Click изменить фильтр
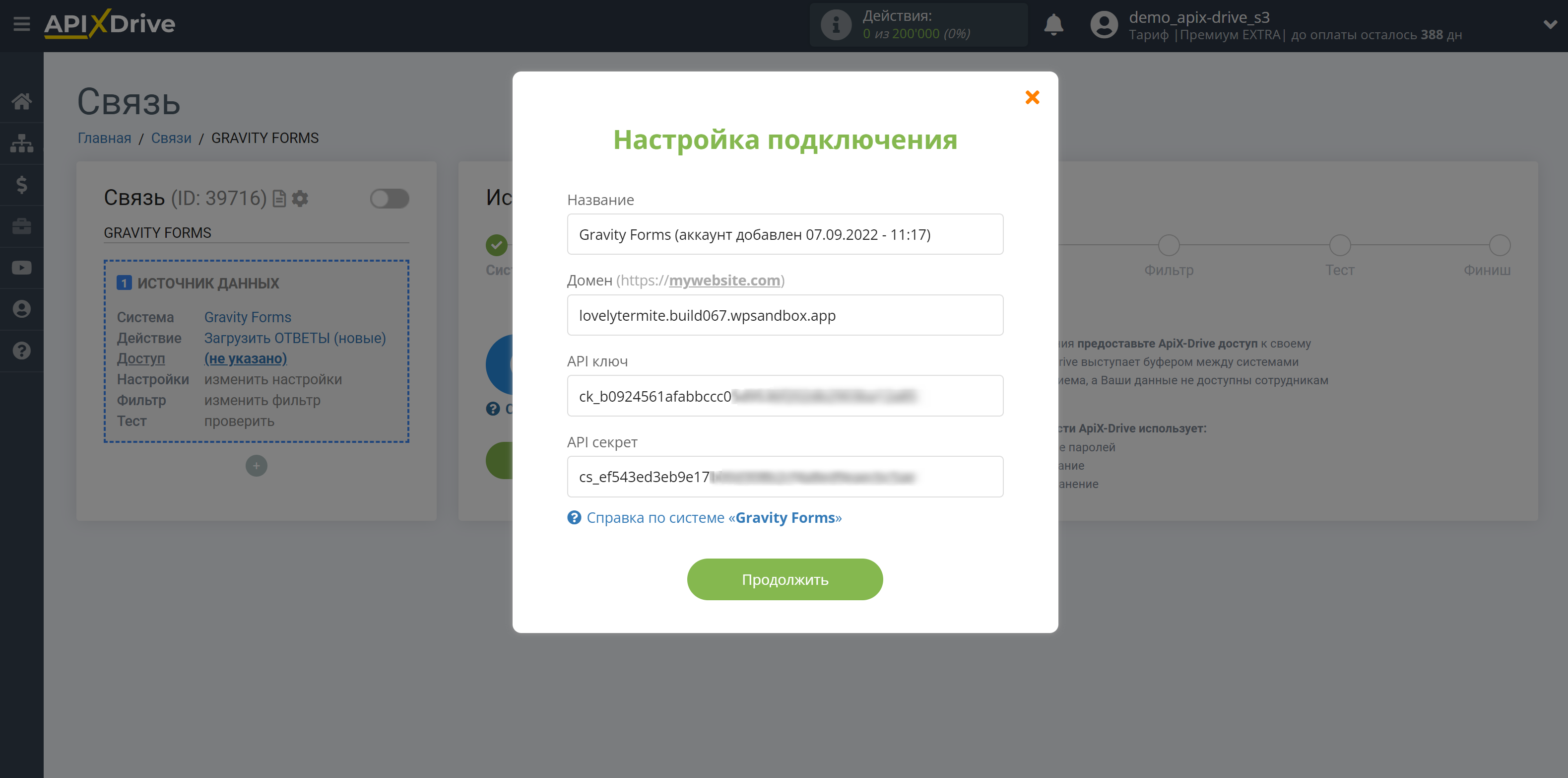1568x778 pixels. 262,400
